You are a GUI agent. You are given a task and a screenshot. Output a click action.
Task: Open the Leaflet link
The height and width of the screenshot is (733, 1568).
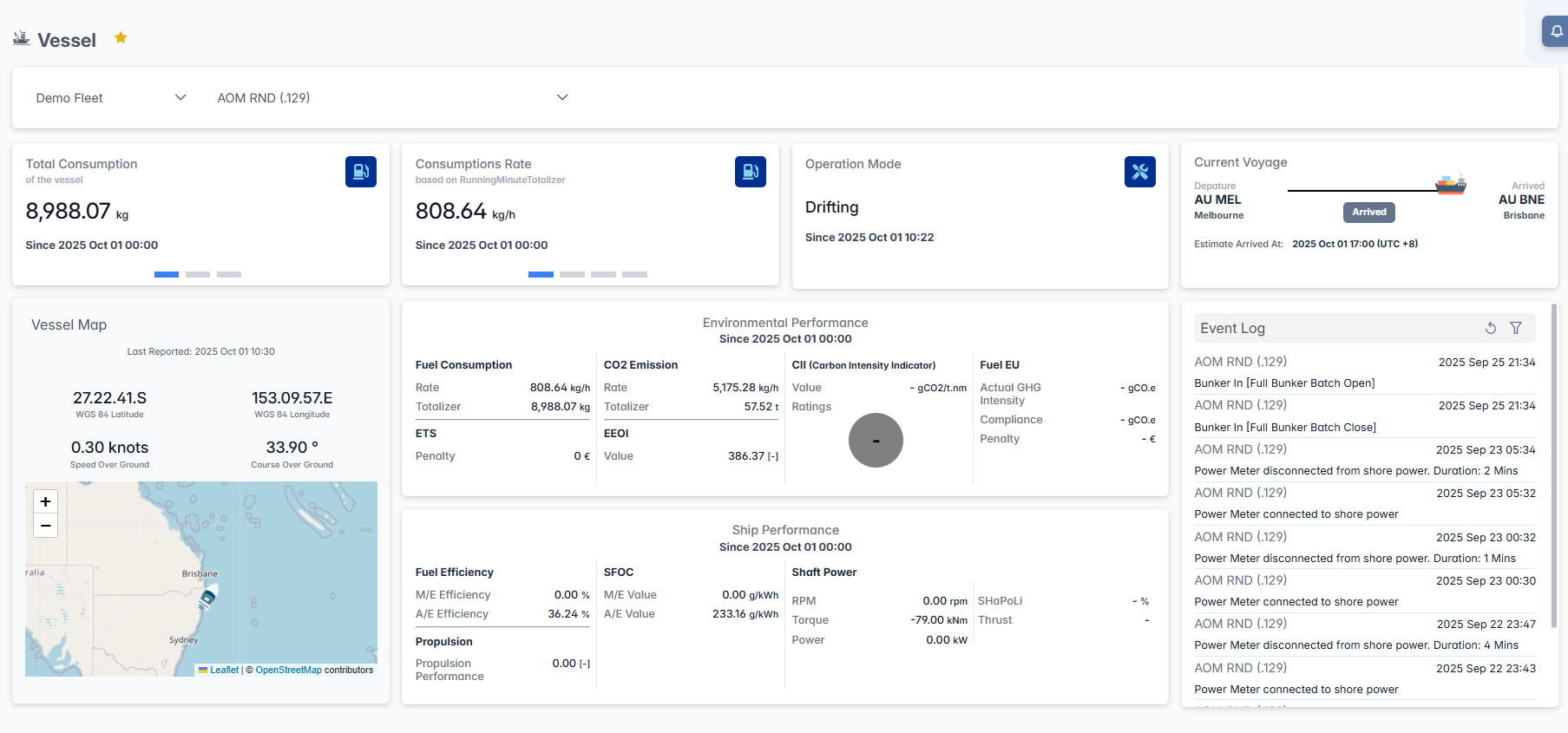224,670
